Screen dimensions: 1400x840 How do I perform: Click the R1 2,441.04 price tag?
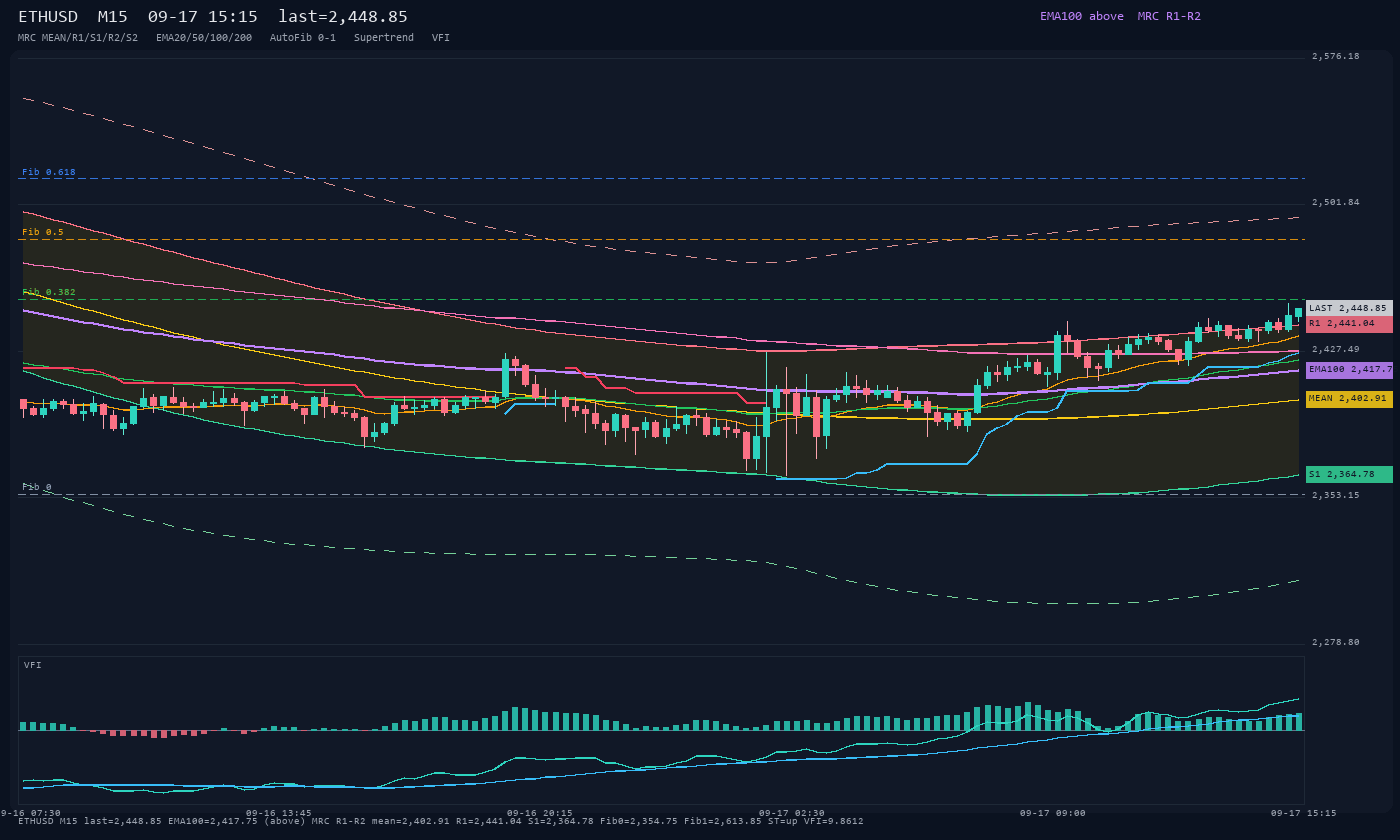tap(1349, 324)
